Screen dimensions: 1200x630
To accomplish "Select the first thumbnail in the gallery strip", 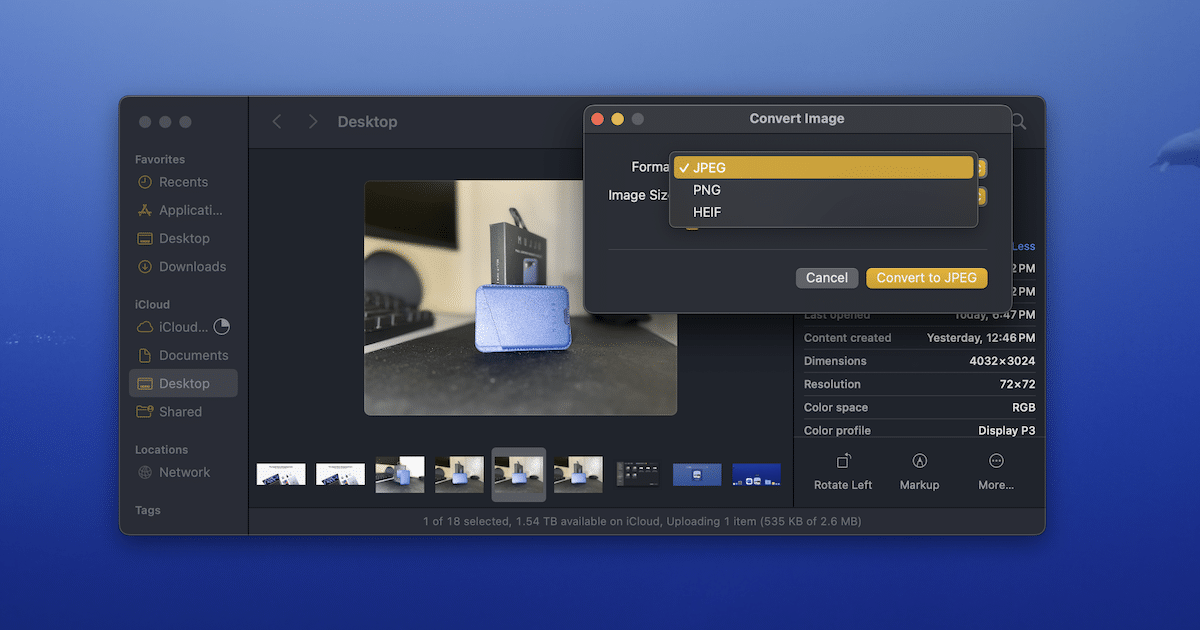I will coord(281,474).
